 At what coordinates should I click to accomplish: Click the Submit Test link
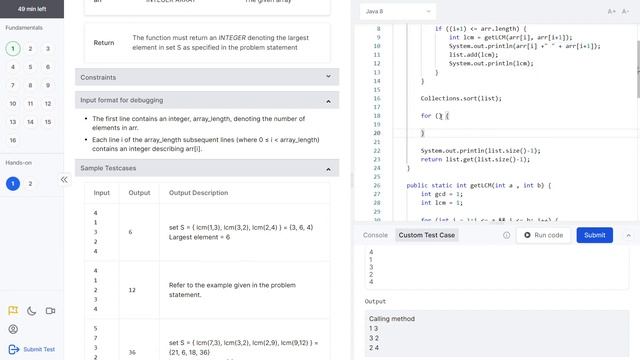point(39,349)
